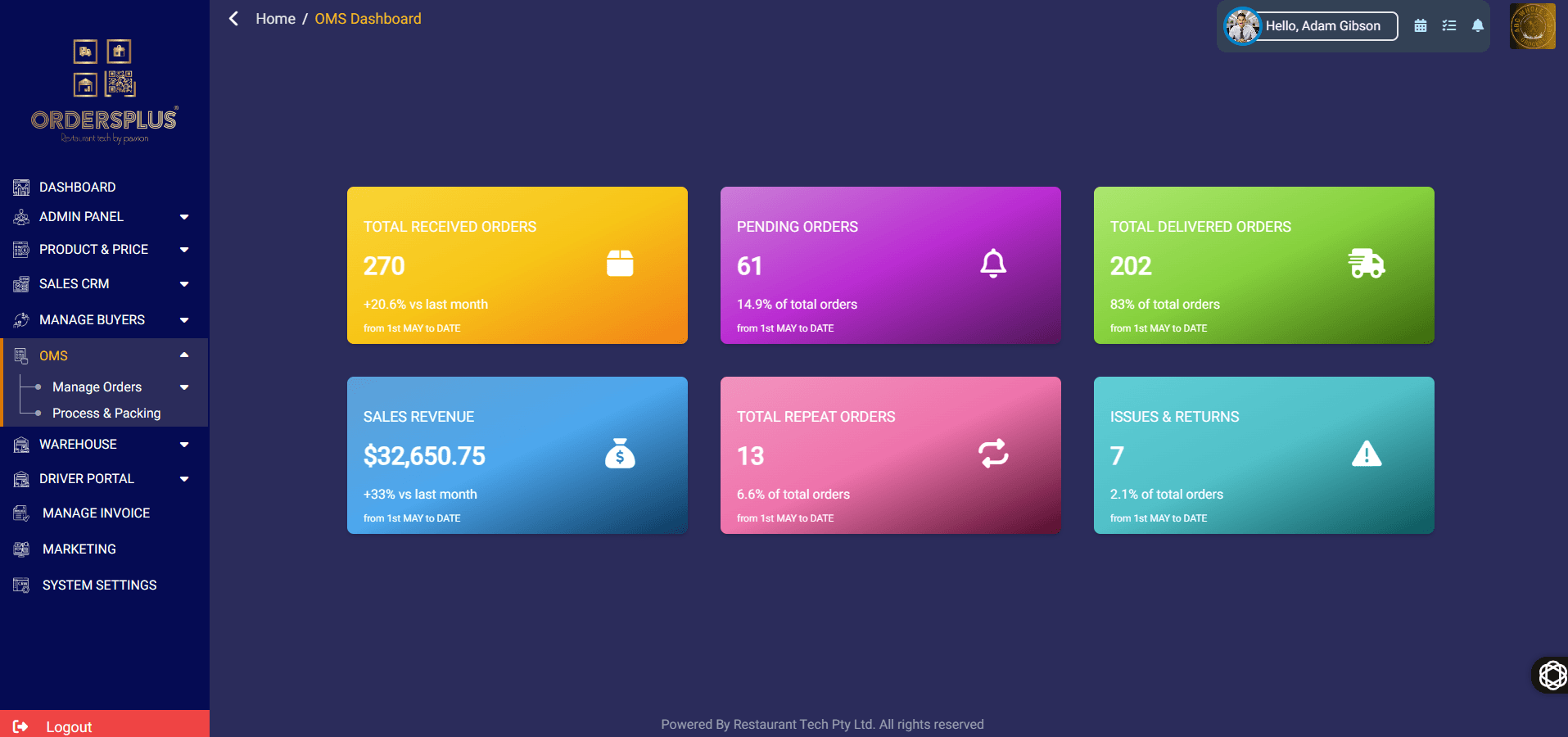Click the notification bell in header

[x=1478, y=26]
